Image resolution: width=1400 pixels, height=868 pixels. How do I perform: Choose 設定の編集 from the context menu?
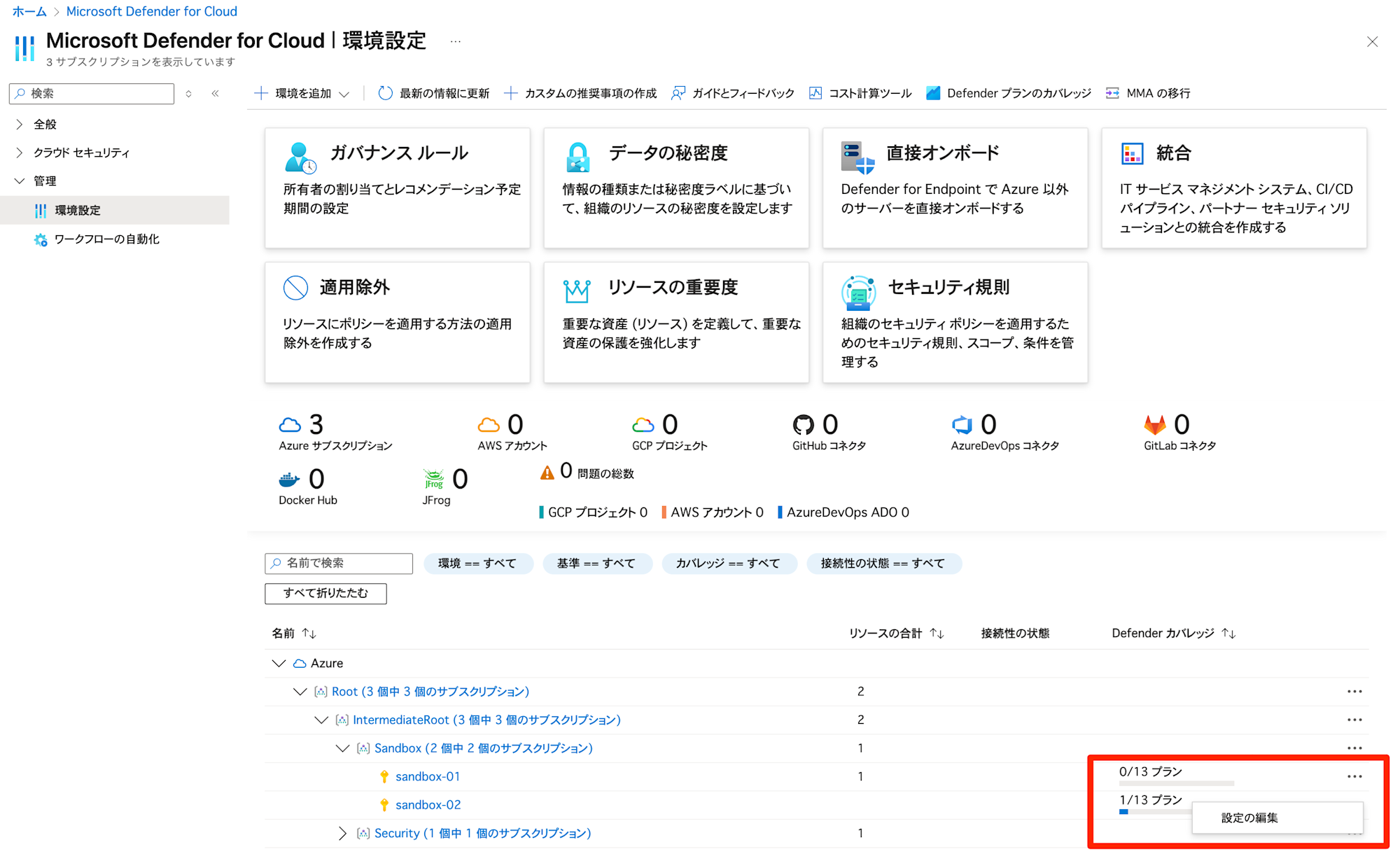coord(1277,818)
